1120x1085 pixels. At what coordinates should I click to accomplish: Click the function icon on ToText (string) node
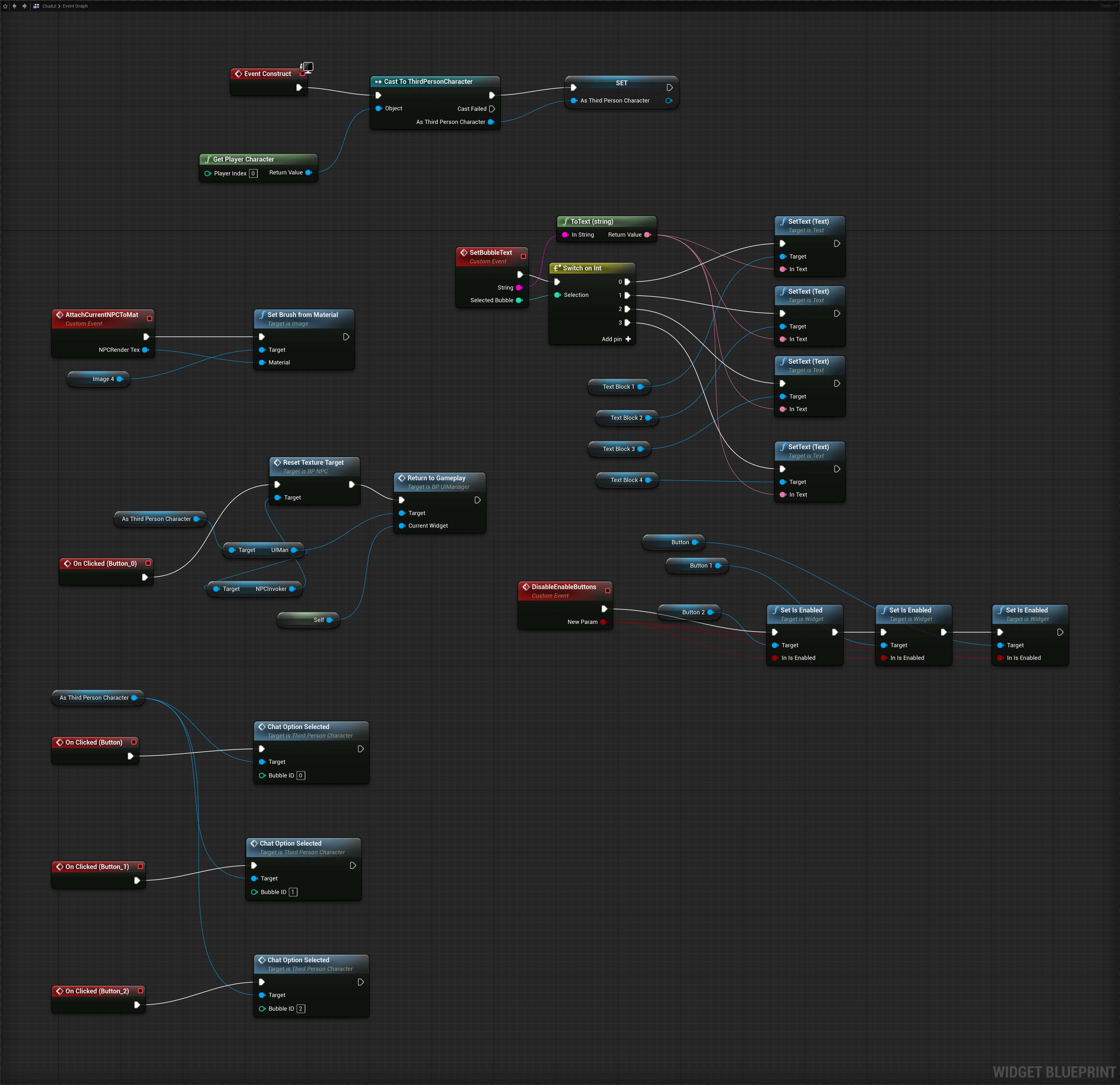[x=565, y=221]
